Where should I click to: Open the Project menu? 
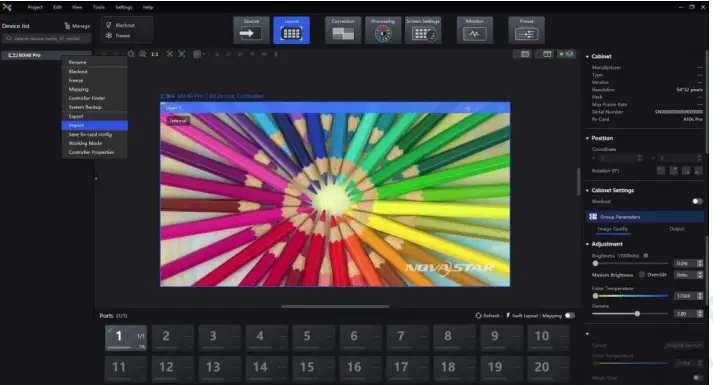point(35,7)
